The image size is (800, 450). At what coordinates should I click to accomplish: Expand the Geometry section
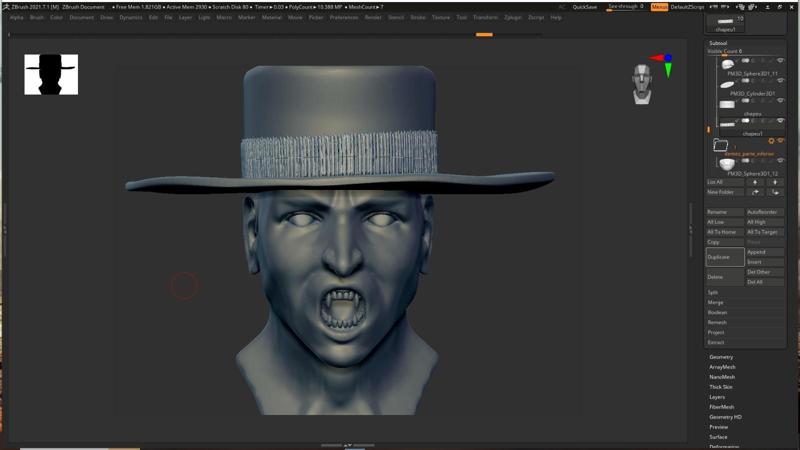(721, 357)
